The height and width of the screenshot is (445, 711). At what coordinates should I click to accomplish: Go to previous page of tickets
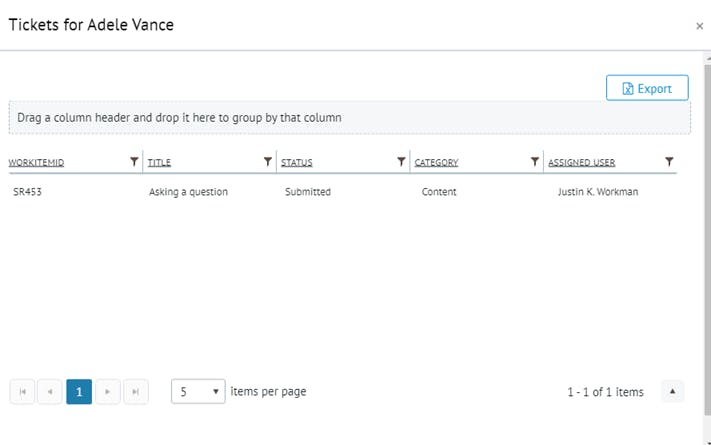50,392
